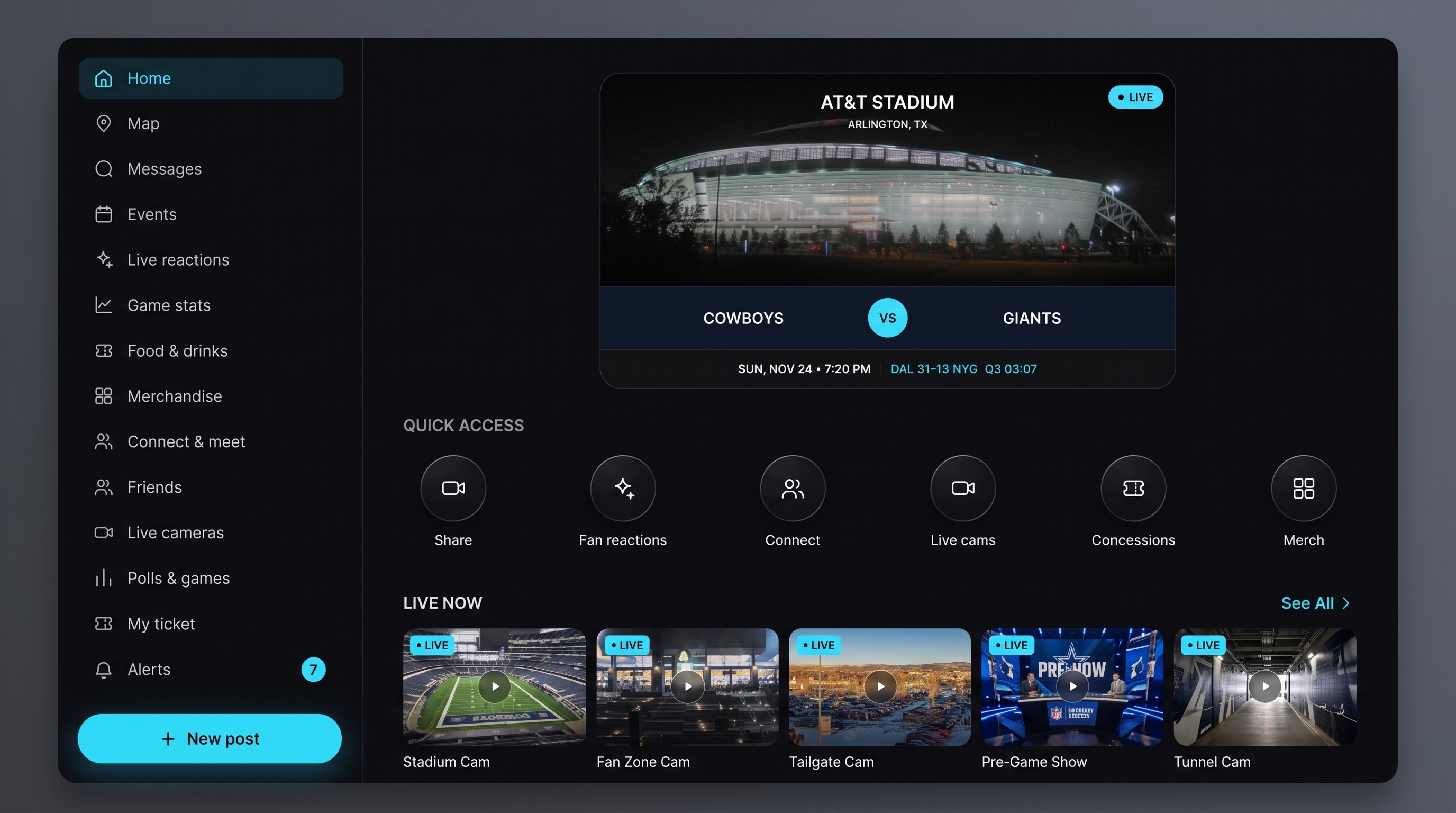Open Connect quick access people icon
This screenshot has width=1456, height=813.
793,488
